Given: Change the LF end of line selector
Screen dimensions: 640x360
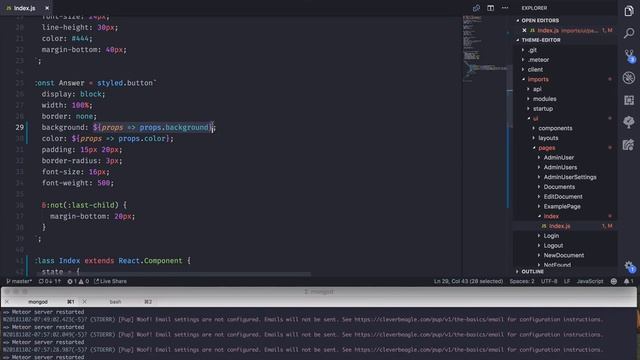Looking at the screenshot, I should pyautogui.click(x=567, y=281).
